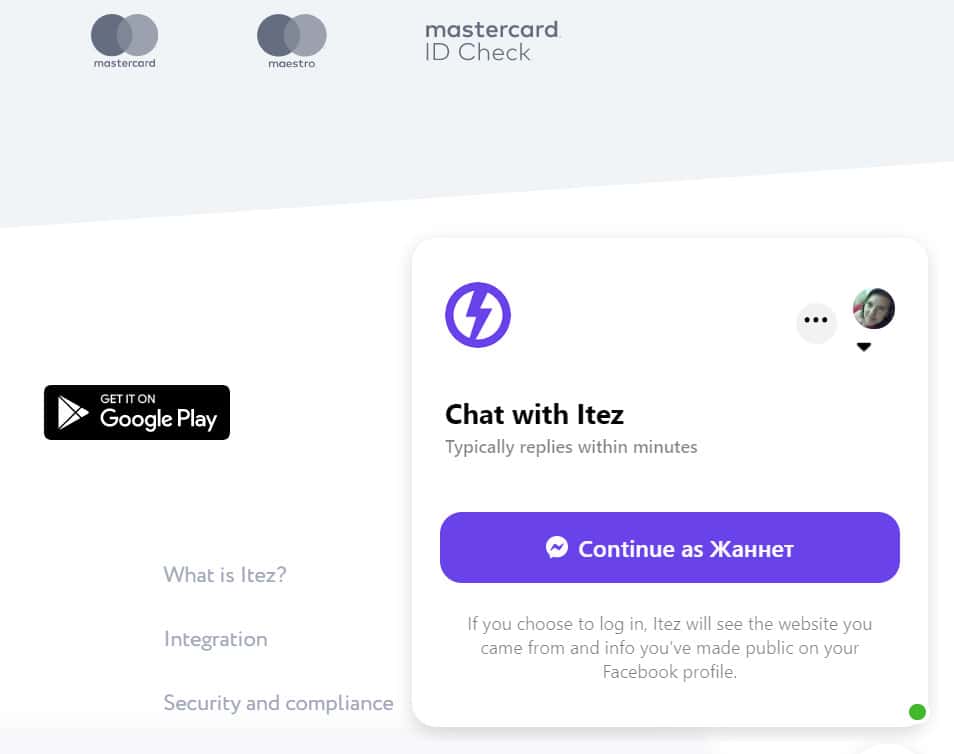Click the 'maestro' label under the circles
This screenshot has height=754, width=954.
(291, 64)
